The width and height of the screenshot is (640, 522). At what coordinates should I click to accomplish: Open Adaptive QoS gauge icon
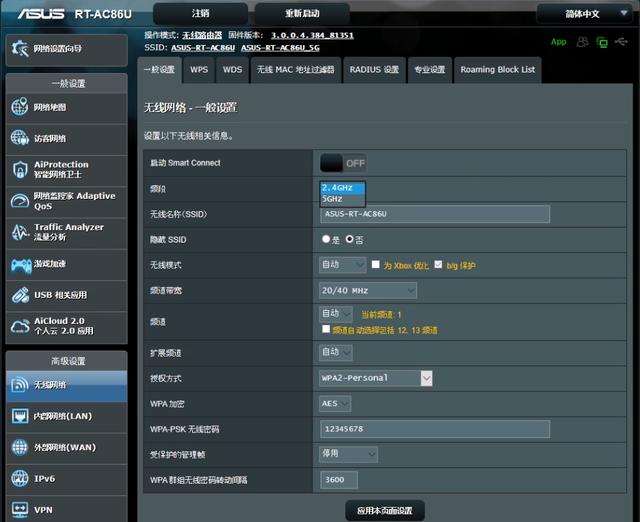tap(20, 201)
